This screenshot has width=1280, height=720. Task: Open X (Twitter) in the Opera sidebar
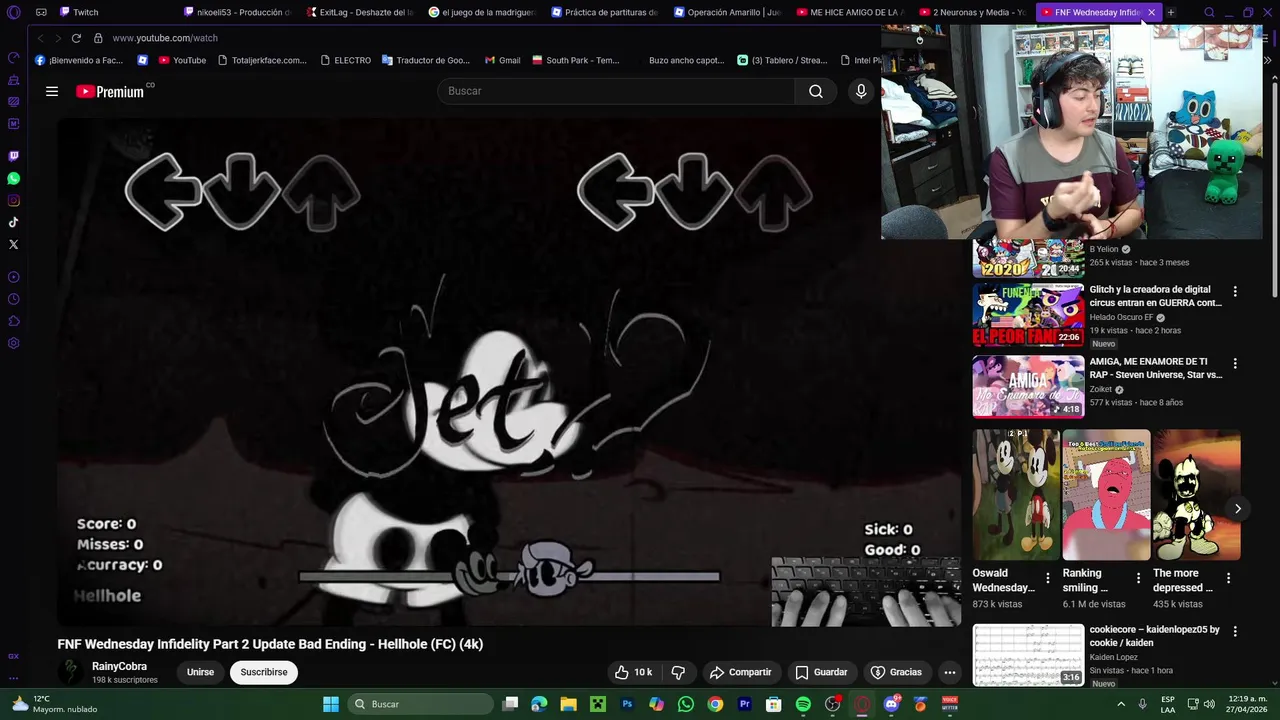[x=13, y=244]
